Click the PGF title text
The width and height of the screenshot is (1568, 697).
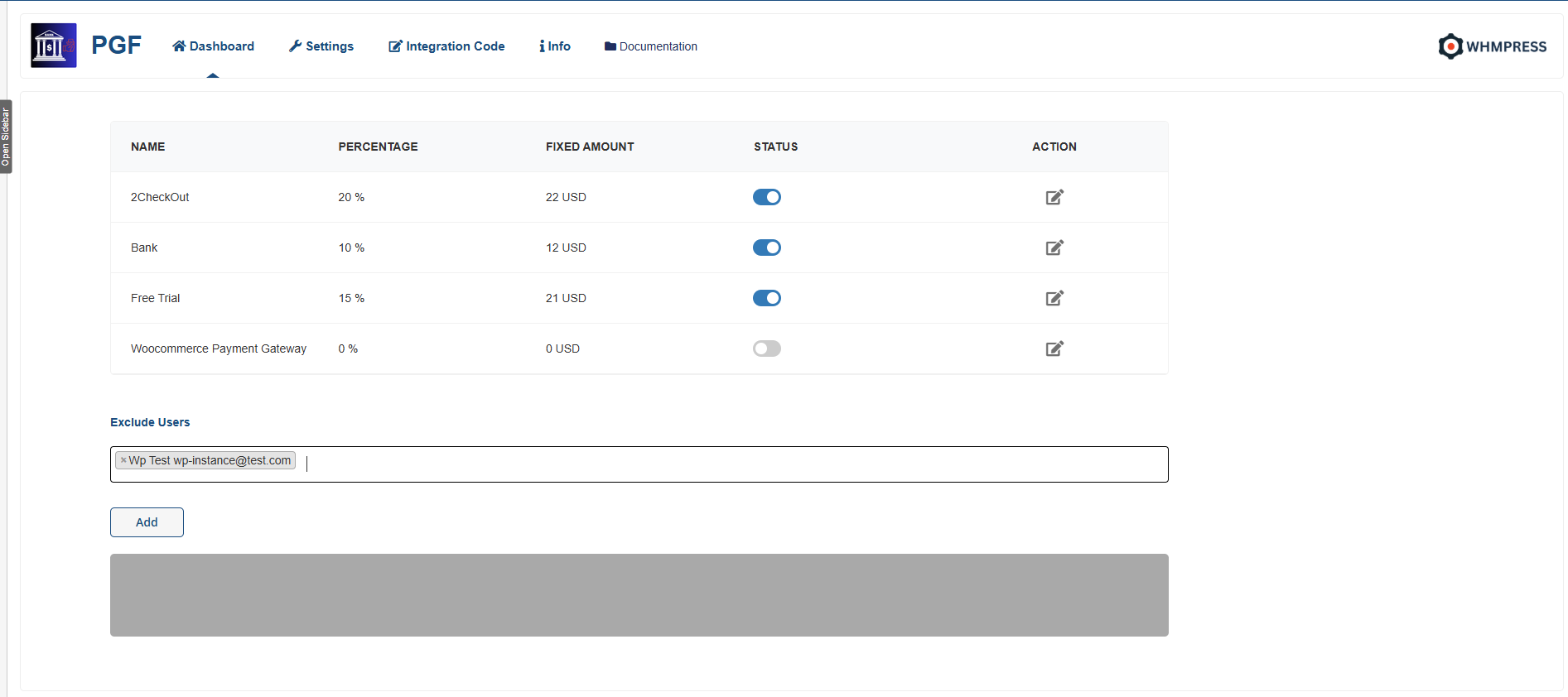click(x=116, y=45)
